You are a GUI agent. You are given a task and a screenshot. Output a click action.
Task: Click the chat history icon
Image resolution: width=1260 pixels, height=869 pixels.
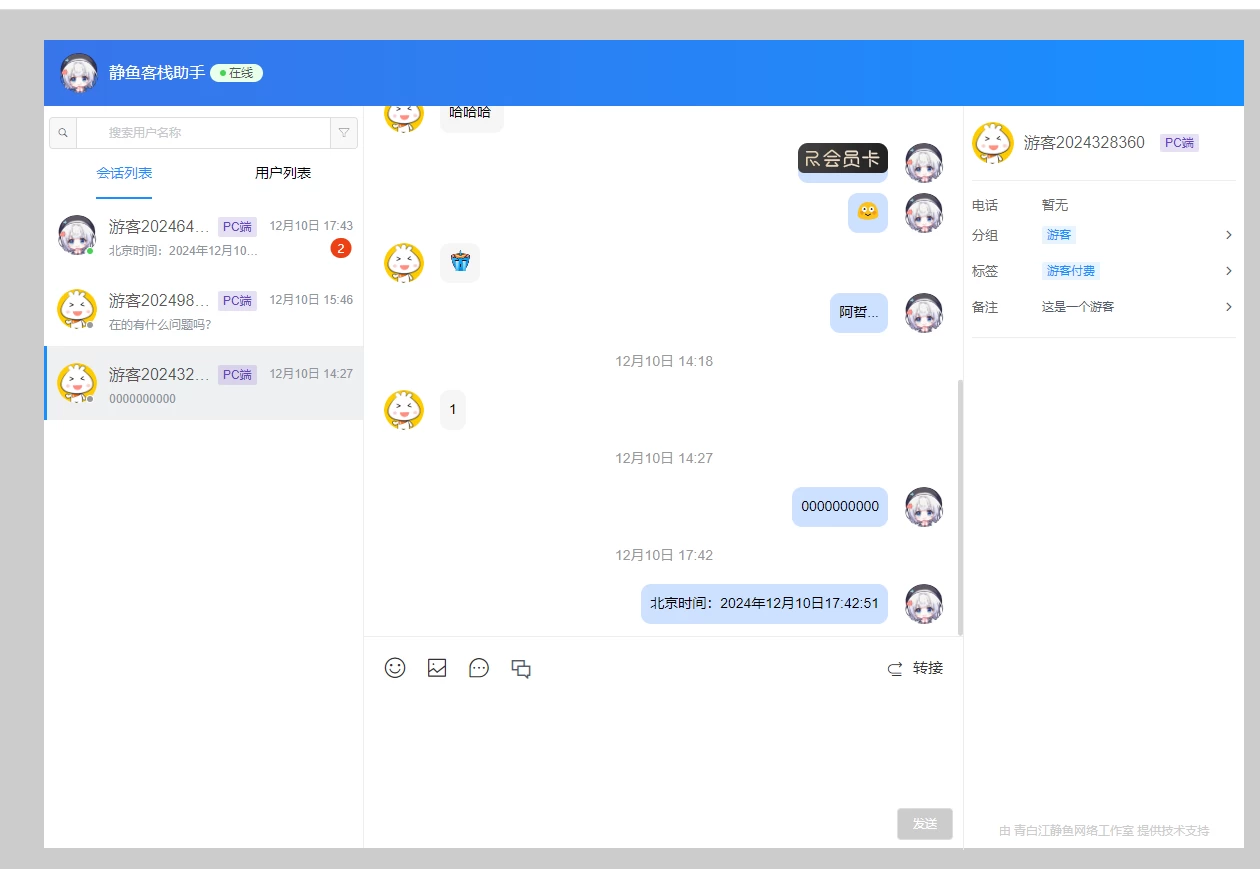pyautogui.click(x=521, y=669)
